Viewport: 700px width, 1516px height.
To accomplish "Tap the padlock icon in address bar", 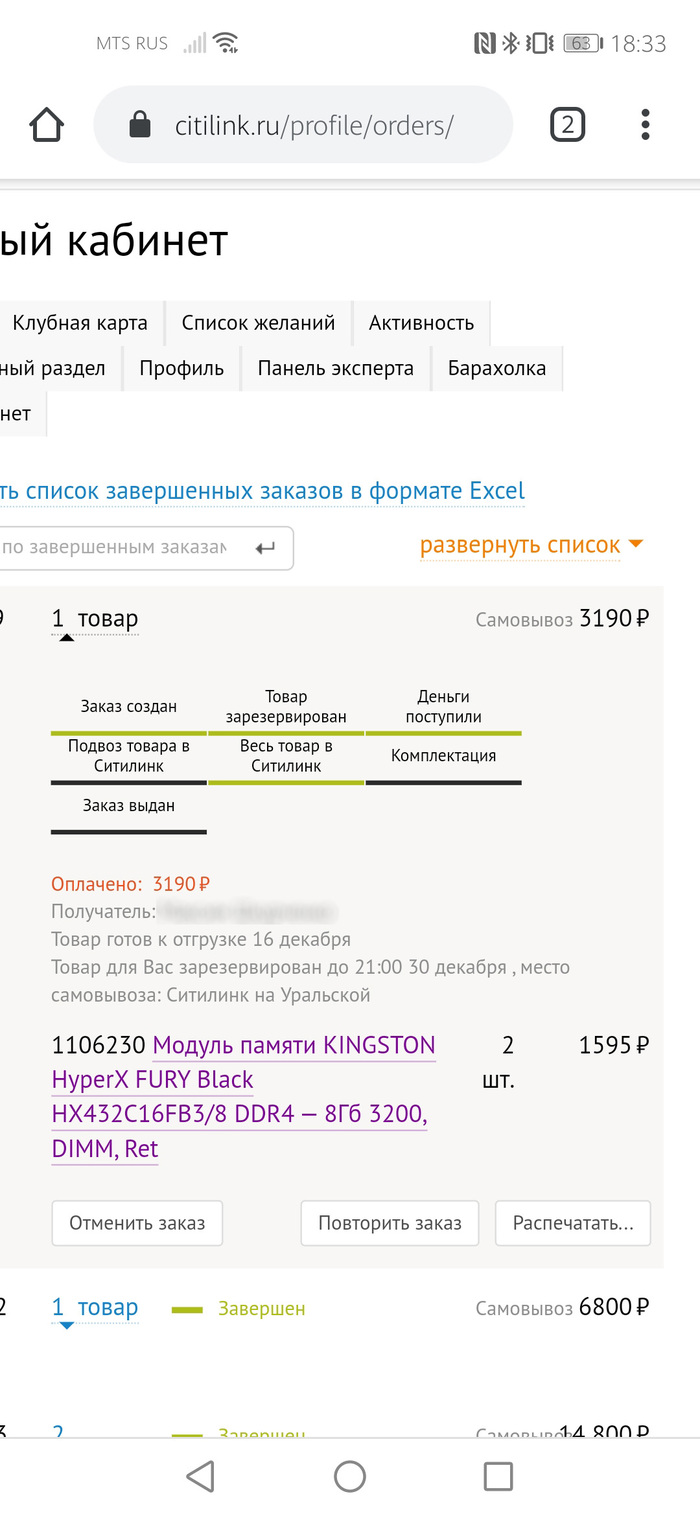I will click(x=140, y=126).
